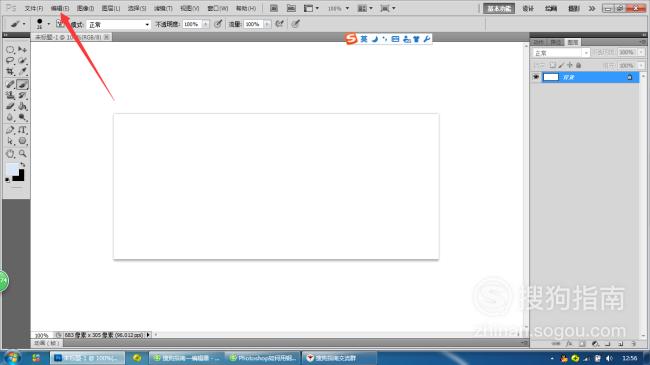The image size is (650, 365).
Task: Toggle lock transparent pixels
Action: coord(552,65)
